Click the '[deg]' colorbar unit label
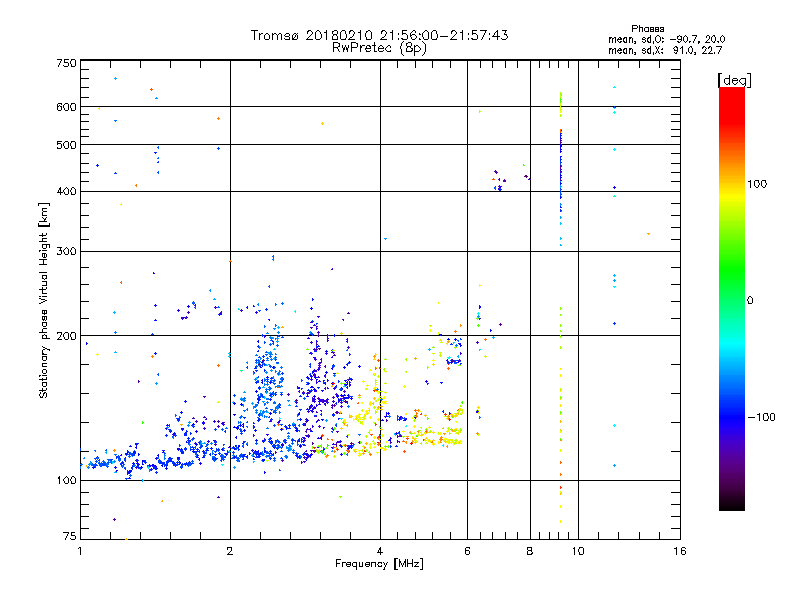The image size is (800, 600). (x=734, y=81)
